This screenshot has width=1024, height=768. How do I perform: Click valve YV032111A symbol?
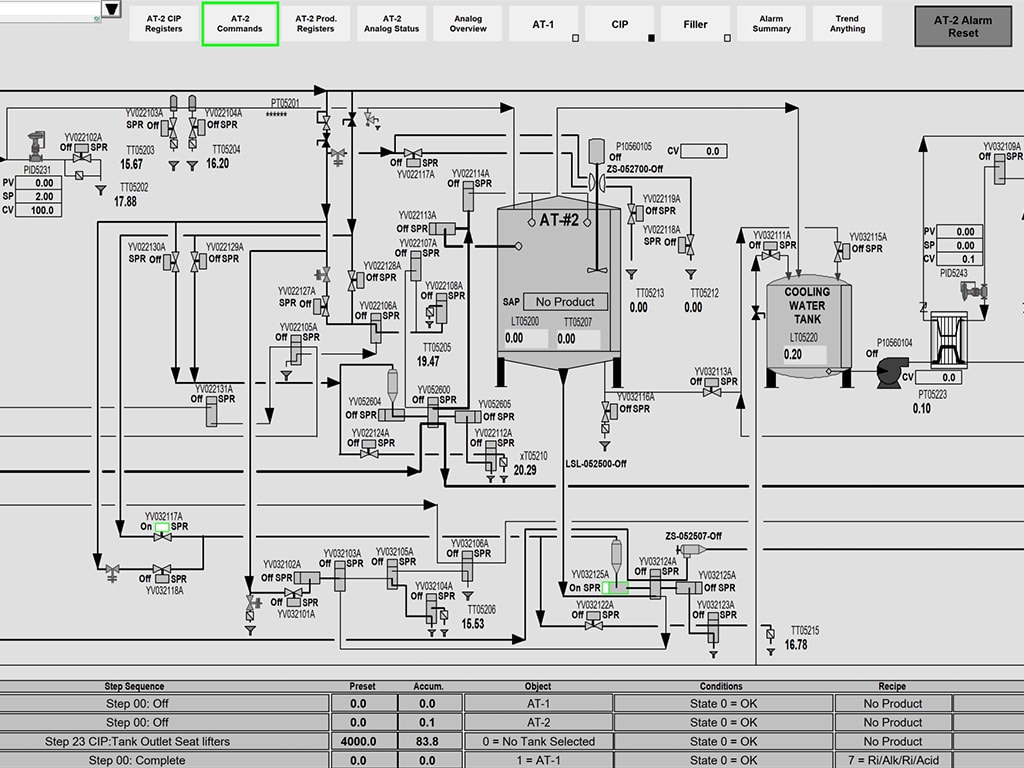pos(771,250)
